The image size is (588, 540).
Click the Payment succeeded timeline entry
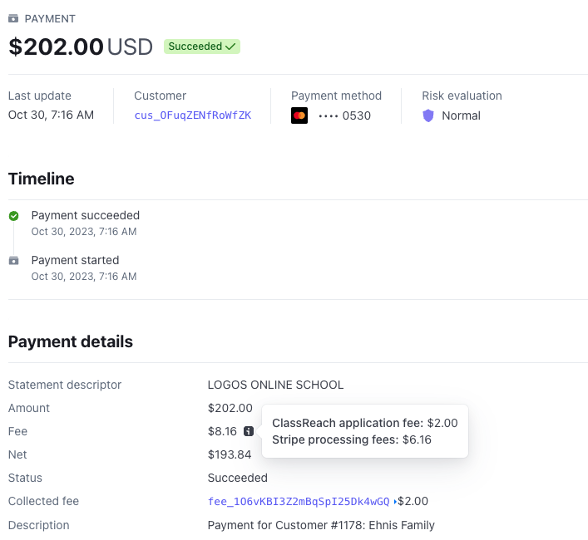[x=85, y=223]
